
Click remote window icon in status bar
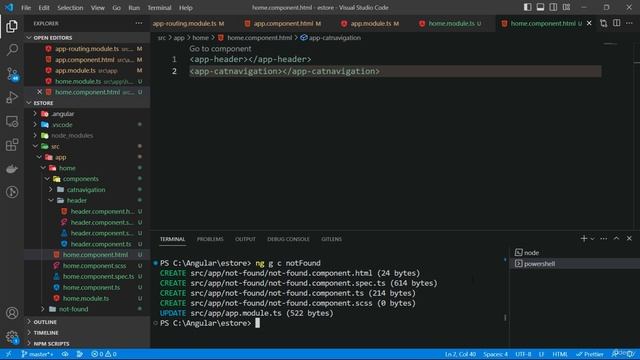[8, 354]
